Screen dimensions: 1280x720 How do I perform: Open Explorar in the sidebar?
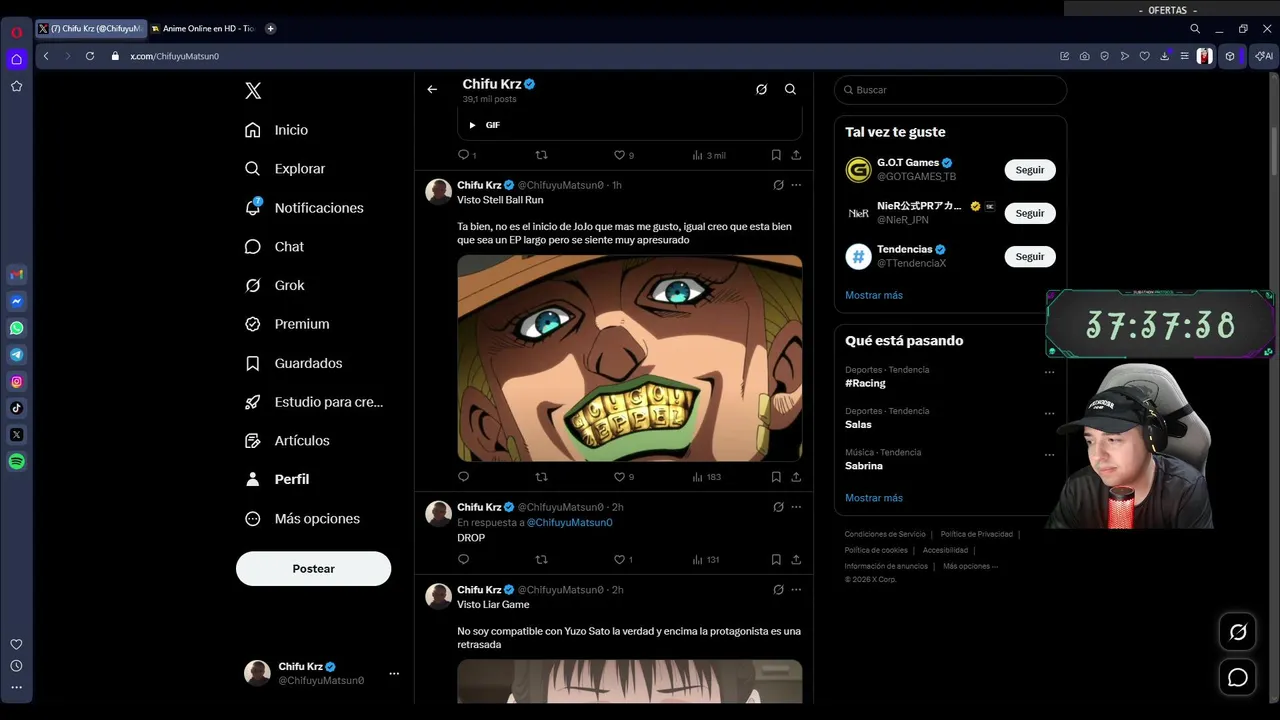pos(286,169)
